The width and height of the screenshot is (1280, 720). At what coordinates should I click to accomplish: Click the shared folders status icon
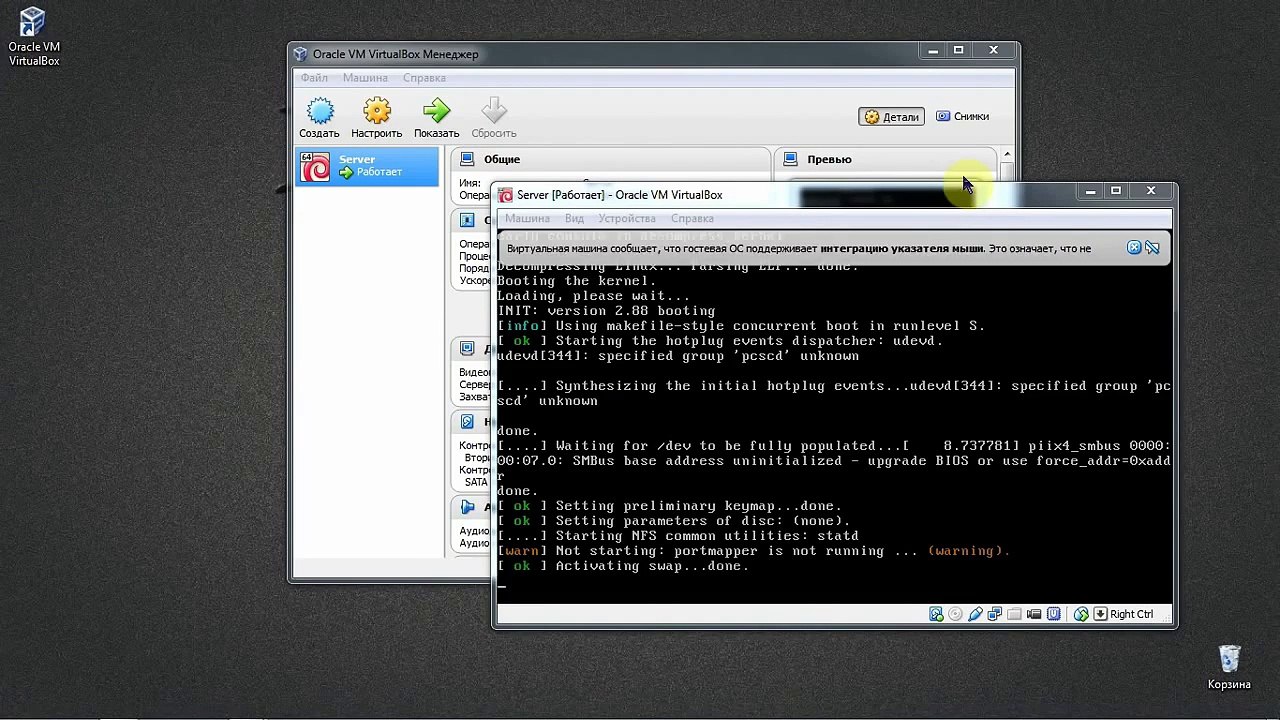pos(1014,614)
